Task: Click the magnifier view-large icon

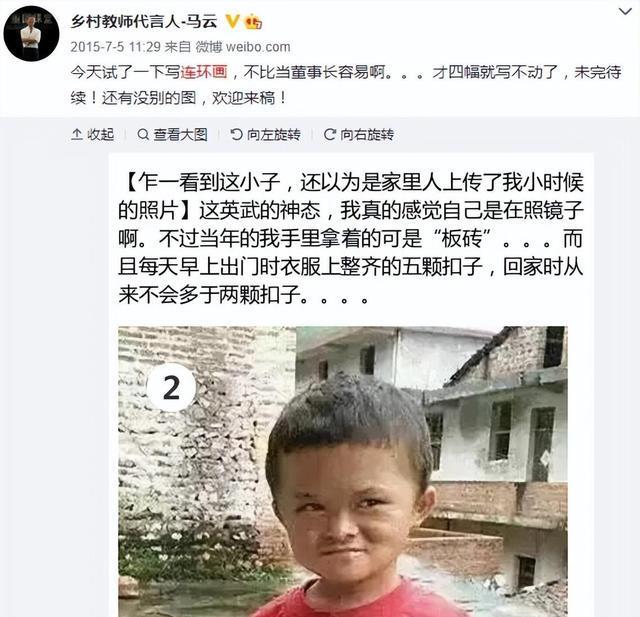Action: (143, 134)
